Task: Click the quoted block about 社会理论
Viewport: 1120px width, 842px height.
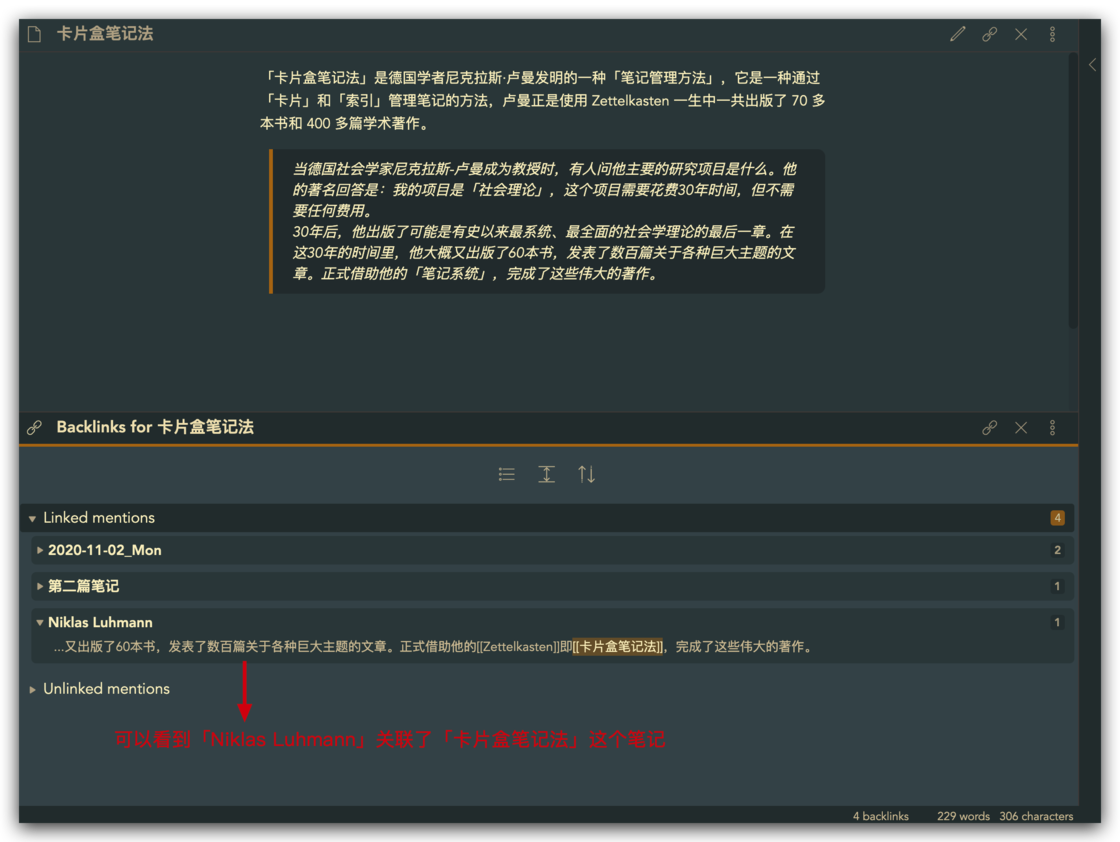Action: (x=547, y=221)
